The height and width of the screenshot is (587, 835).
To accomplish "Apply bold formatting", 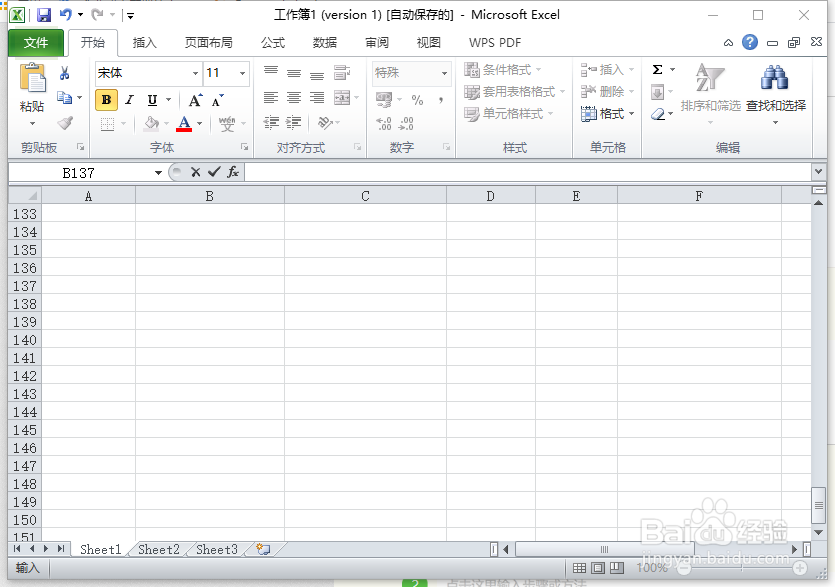I will pyautogui.click(x=106, y=101).
